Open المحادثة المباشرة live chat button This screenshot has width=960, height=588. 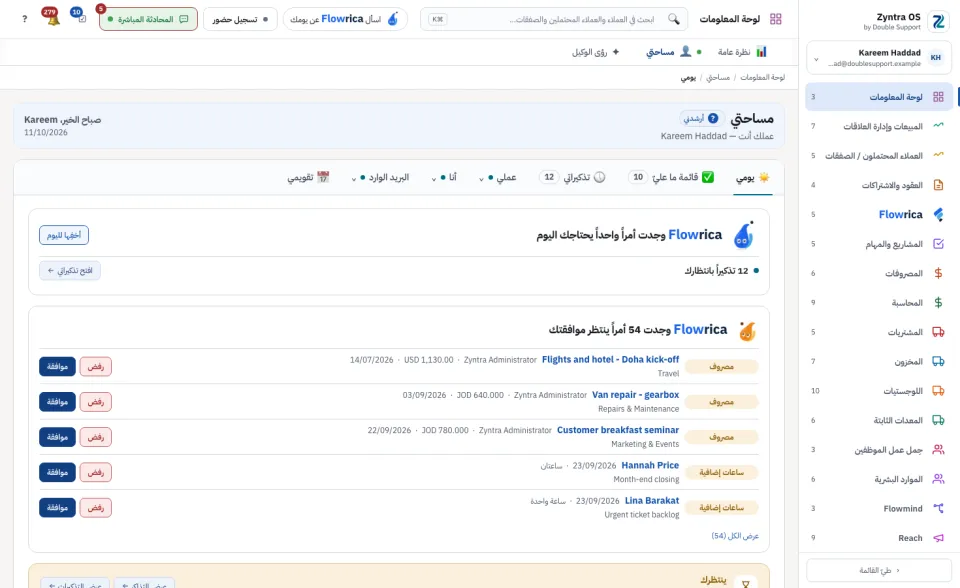[148, 19]
